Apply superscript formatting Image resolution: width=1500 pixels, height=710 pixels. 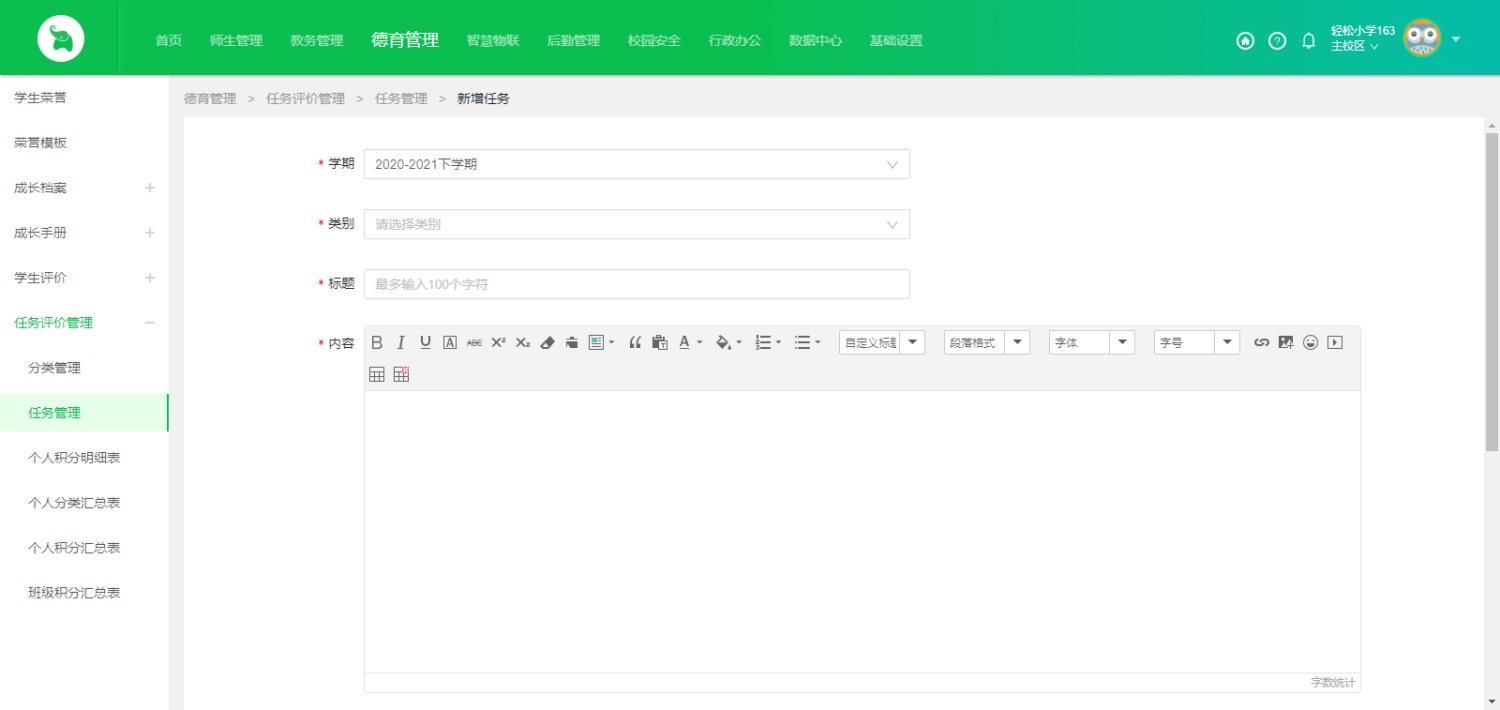coord(498,342)
